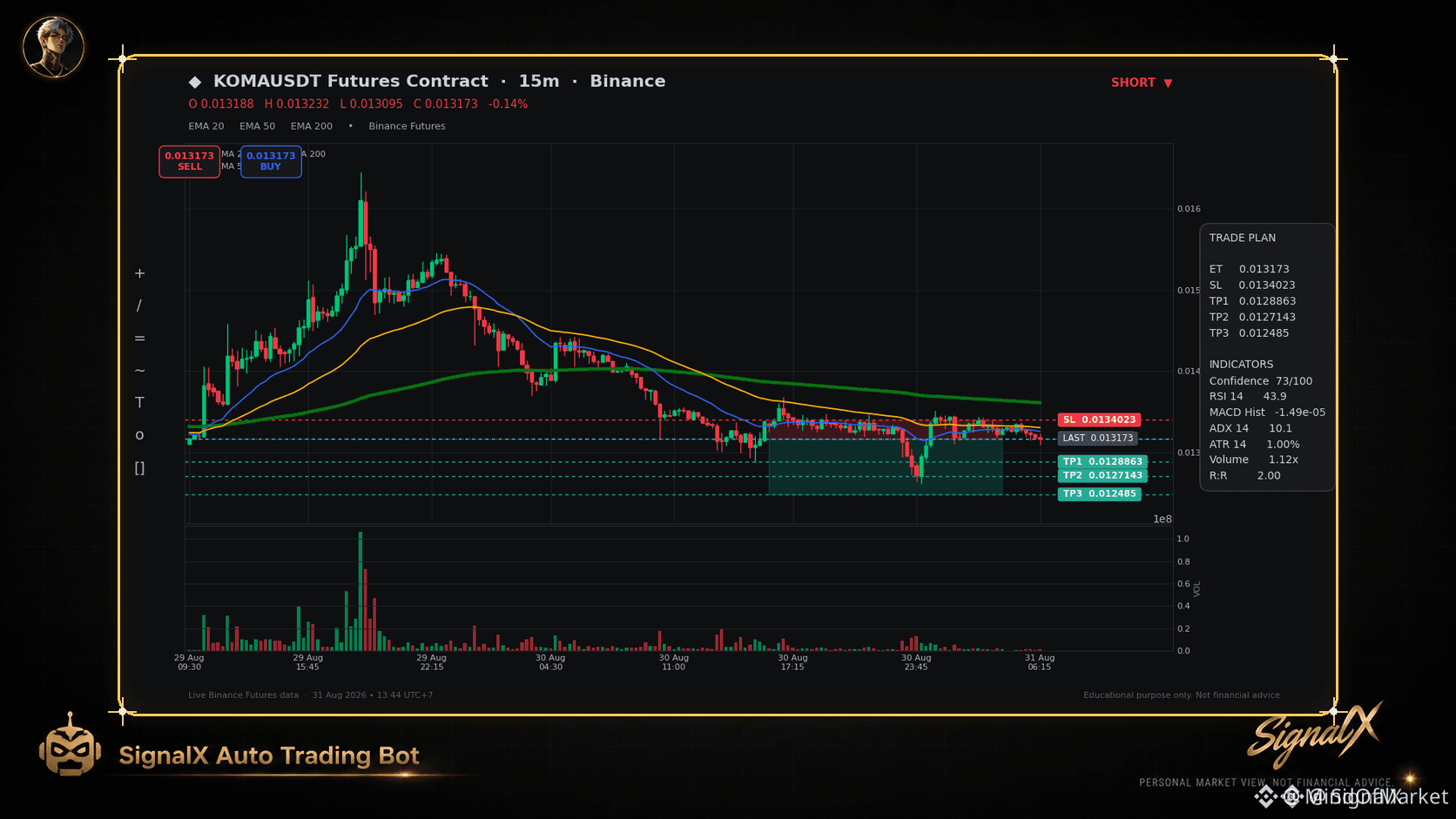Select the text T tool

tap(139, 402)
